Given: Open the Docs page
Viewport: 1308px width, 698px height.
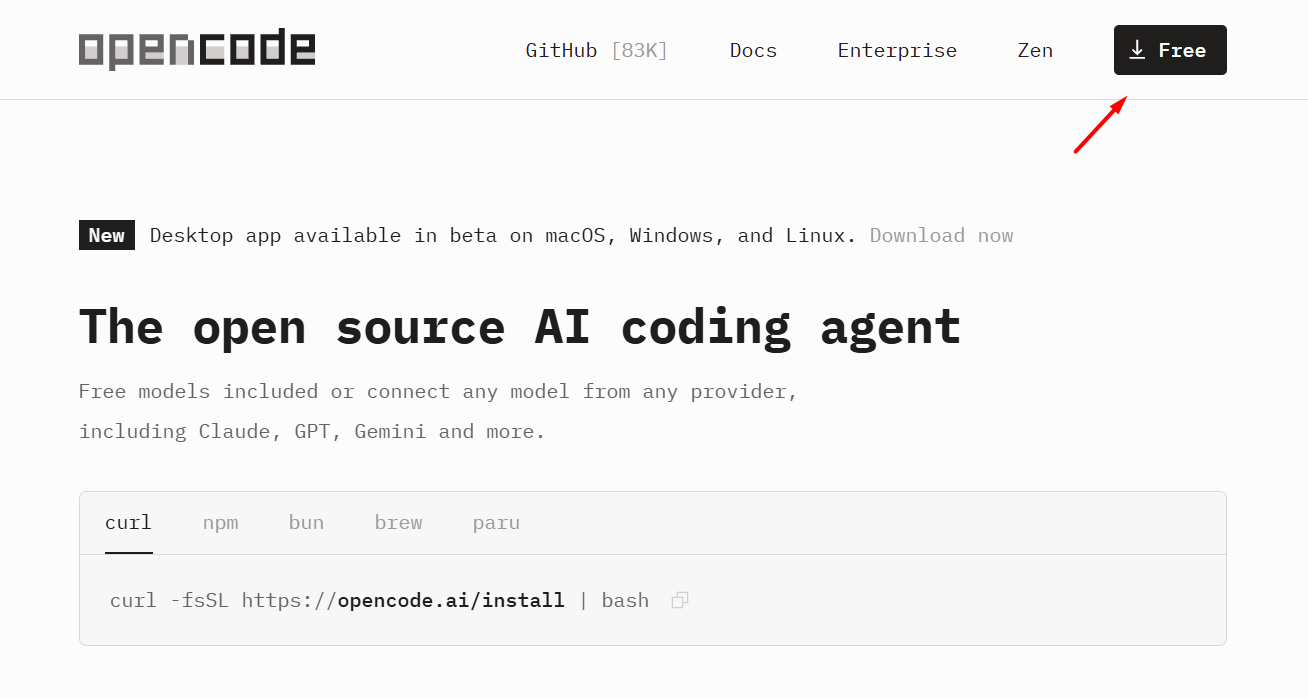Looking at the screenshot, I should point(753,50).
